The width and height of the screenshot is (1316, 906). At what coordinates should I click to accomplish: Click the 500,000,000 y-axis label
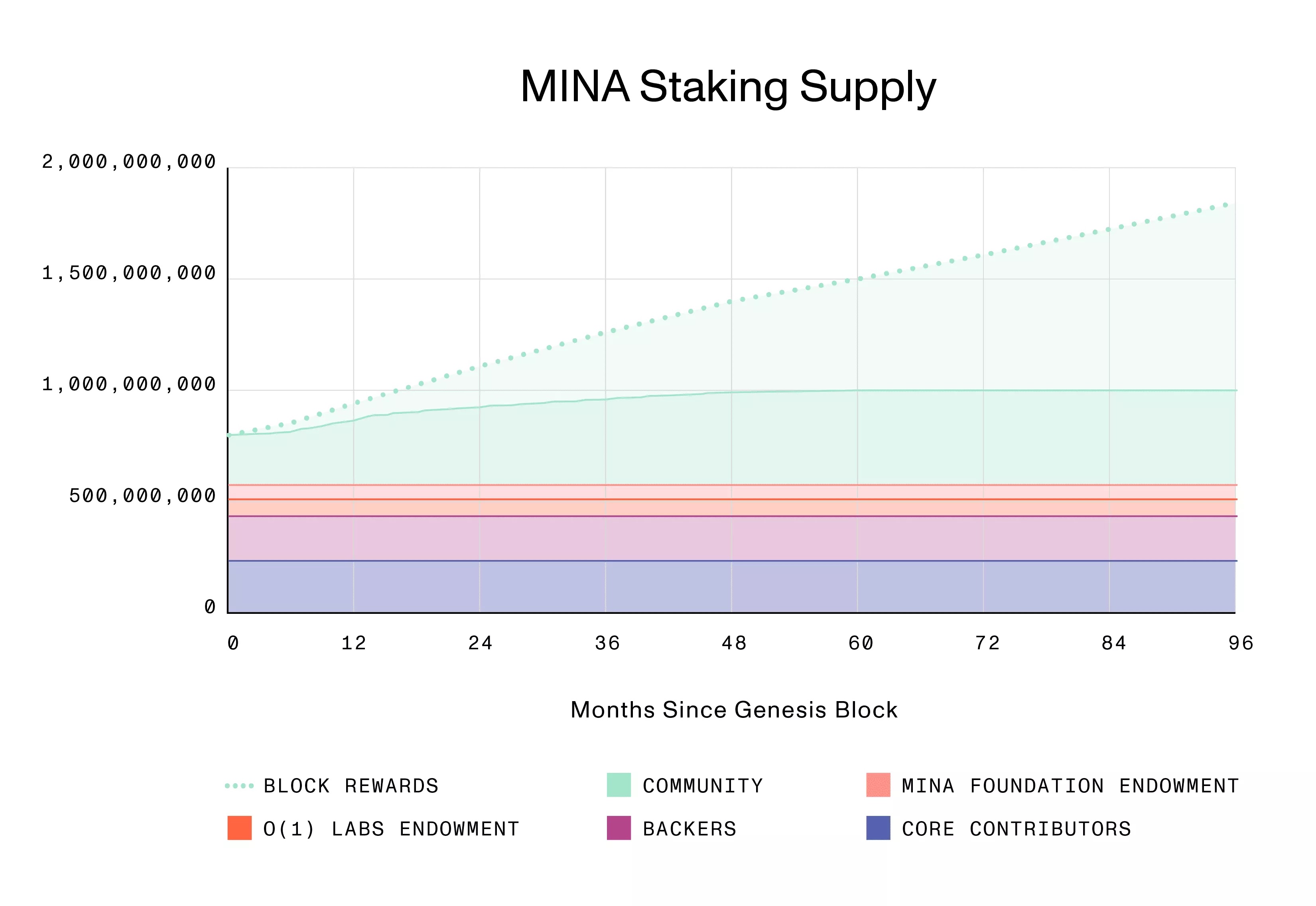point(142,496)
